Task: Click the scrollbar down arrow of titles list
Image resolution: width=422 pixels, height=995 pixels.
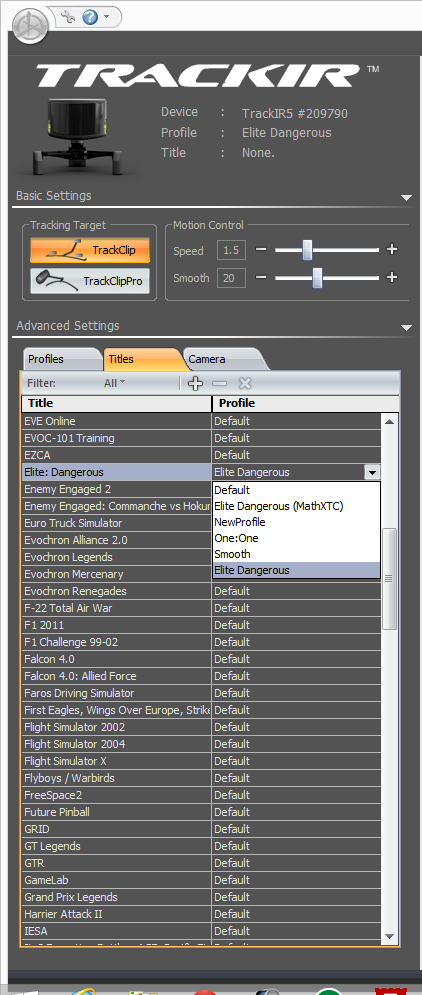Action: pos(390,937)
